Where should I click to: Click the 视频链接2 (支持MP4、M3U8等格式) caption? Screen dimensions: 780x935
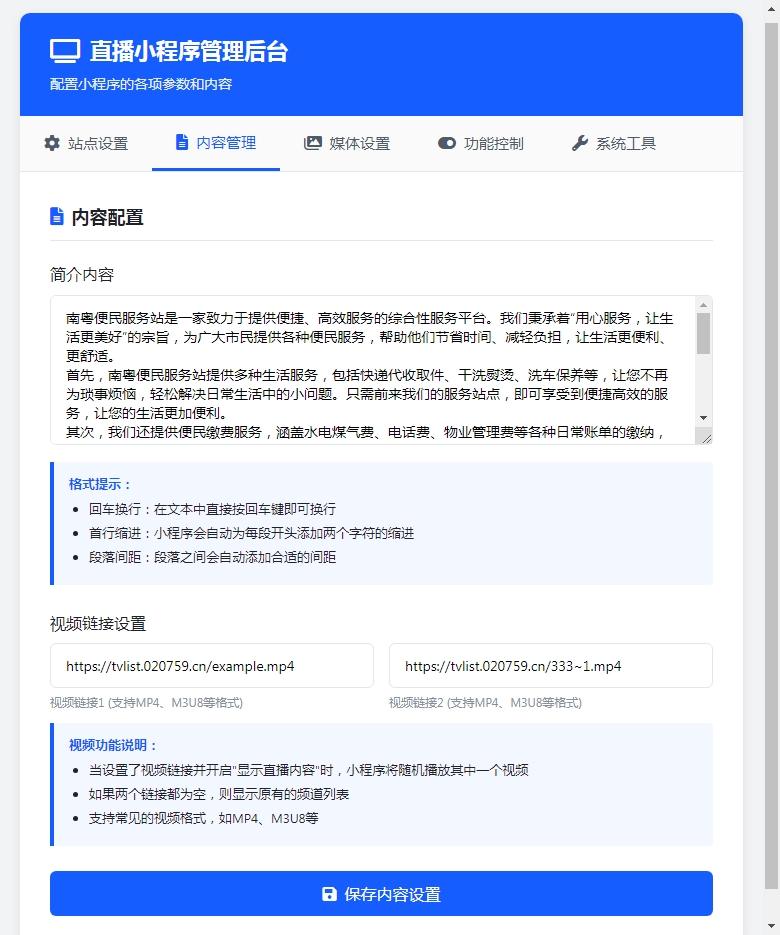coord(485,702)
